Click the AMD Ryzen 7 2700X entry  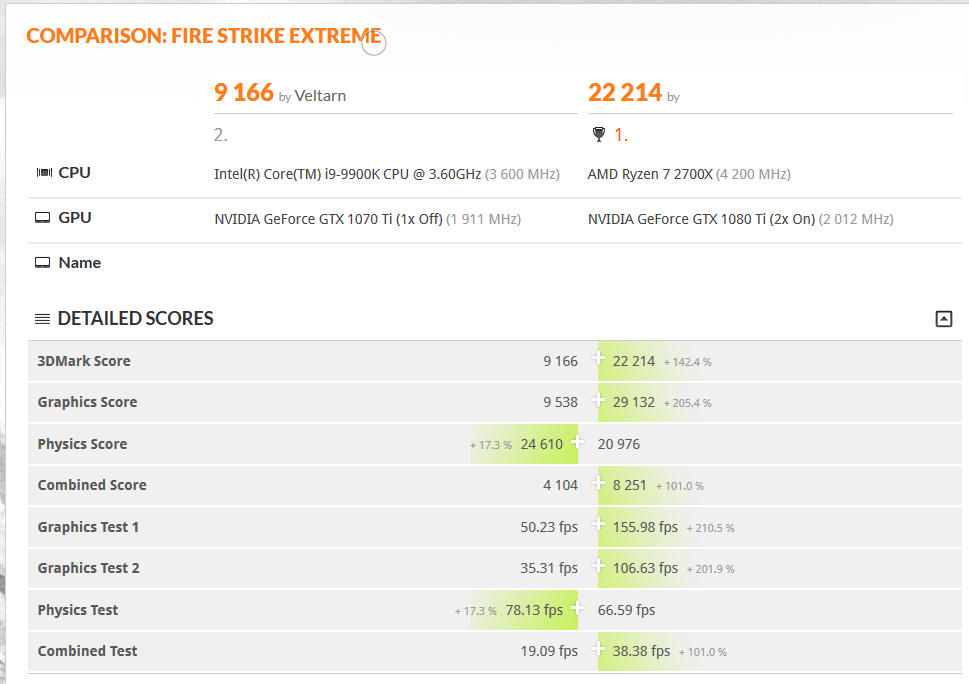point(650,174)
